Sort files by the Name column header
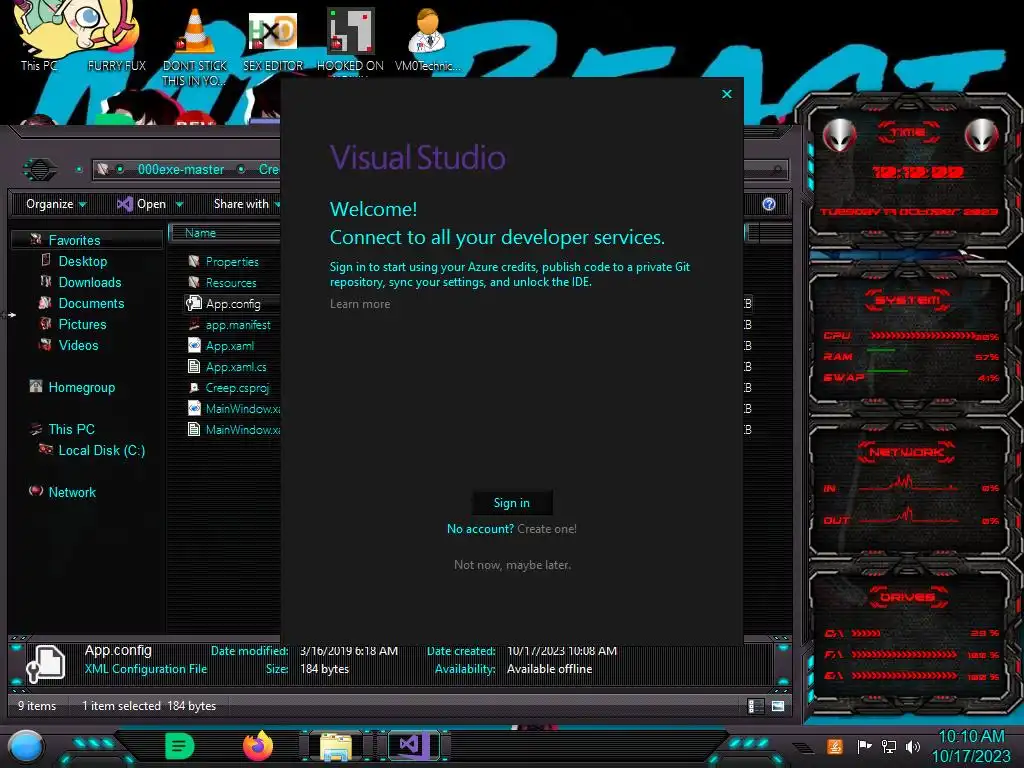Image resolution: width=1024 pixels, height=768 pixels. (x=224, y=233)
